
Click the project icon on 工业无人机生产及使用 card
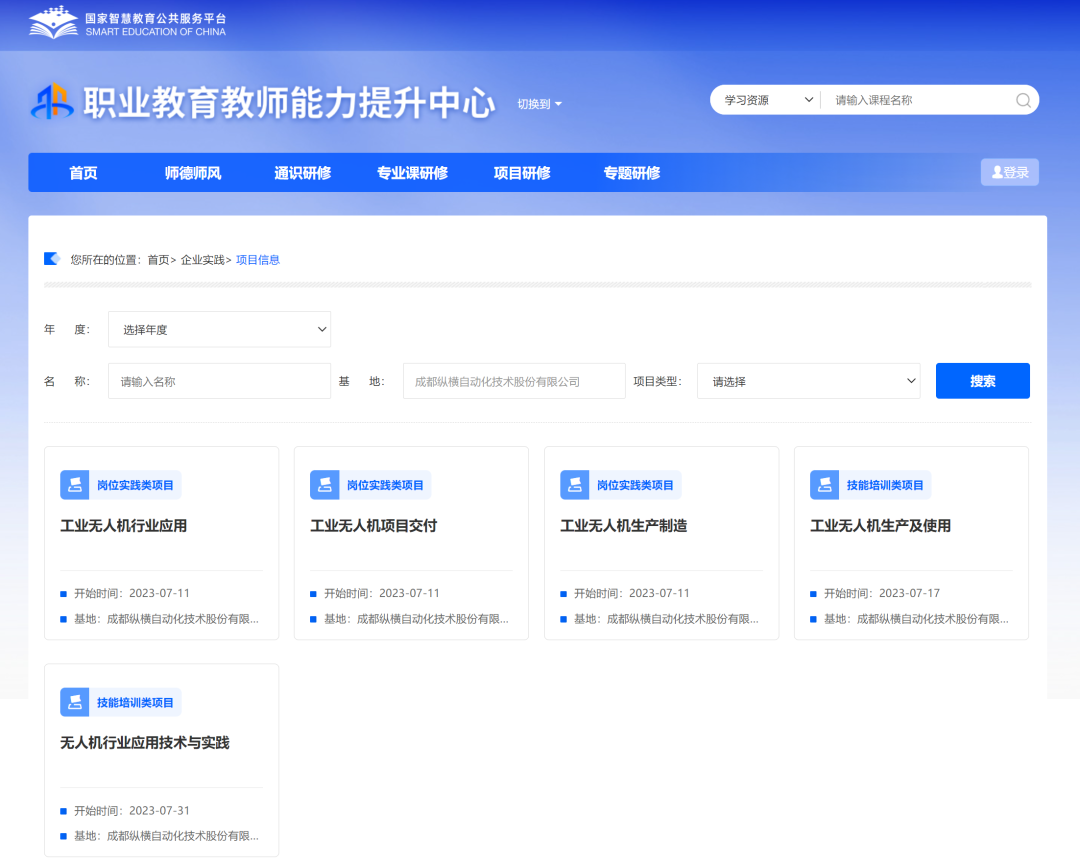click(824, 485)
